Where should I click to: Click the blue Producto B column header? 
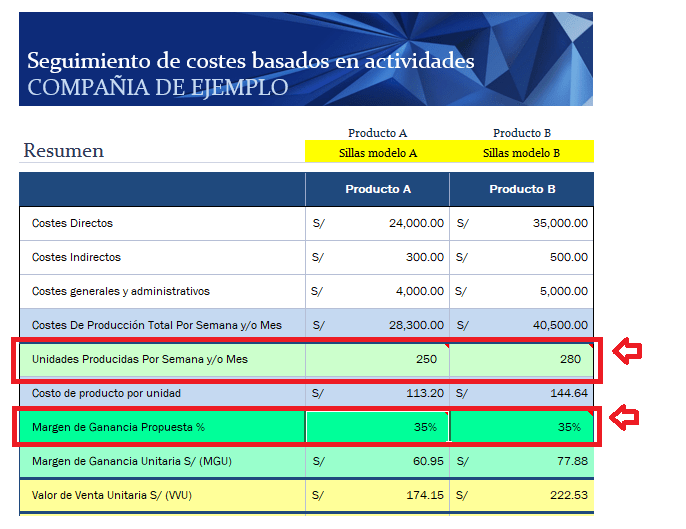[521, 189]
